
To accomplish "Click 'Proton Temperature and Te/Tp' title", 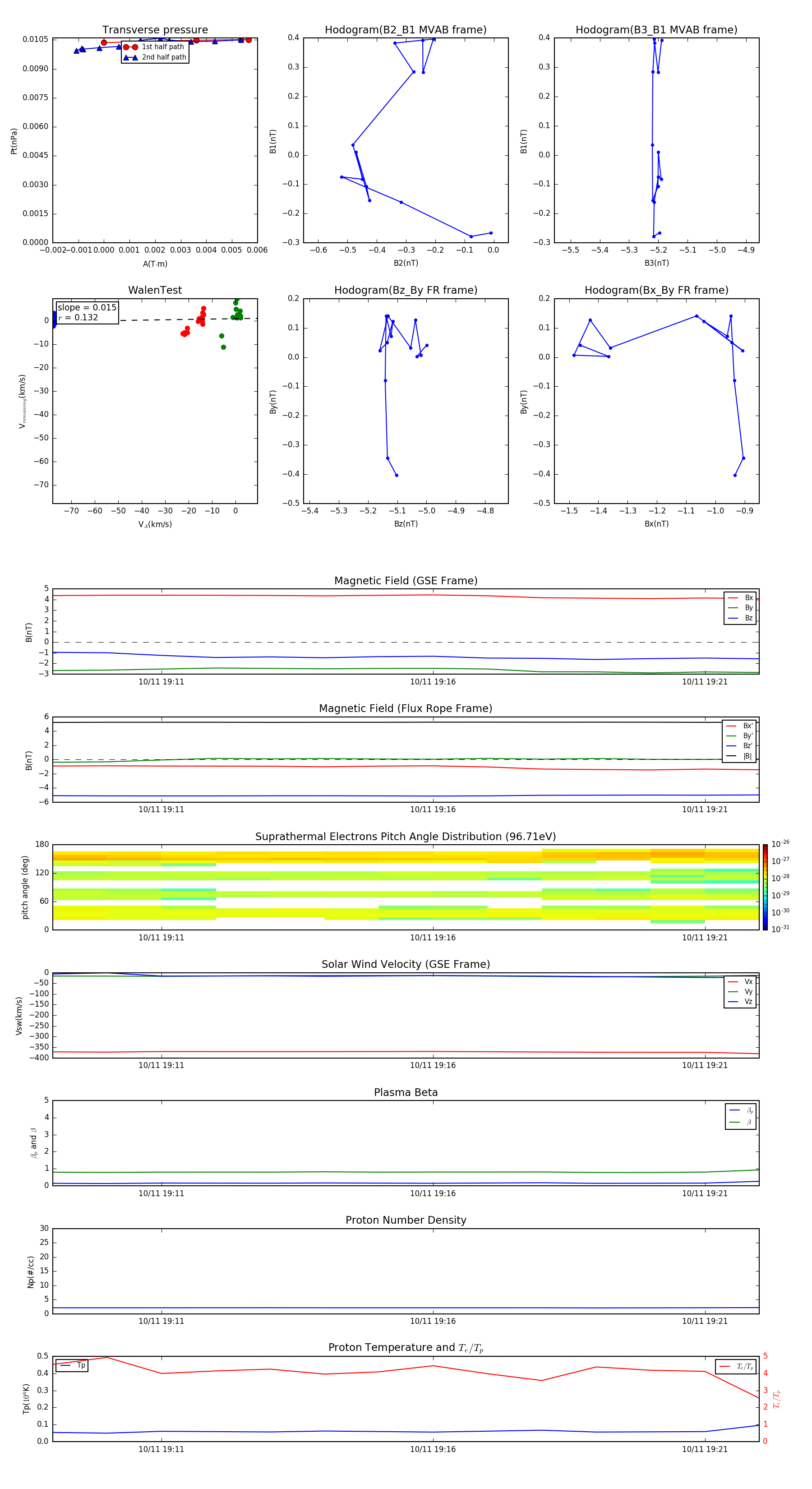I will pos(406,1348).
